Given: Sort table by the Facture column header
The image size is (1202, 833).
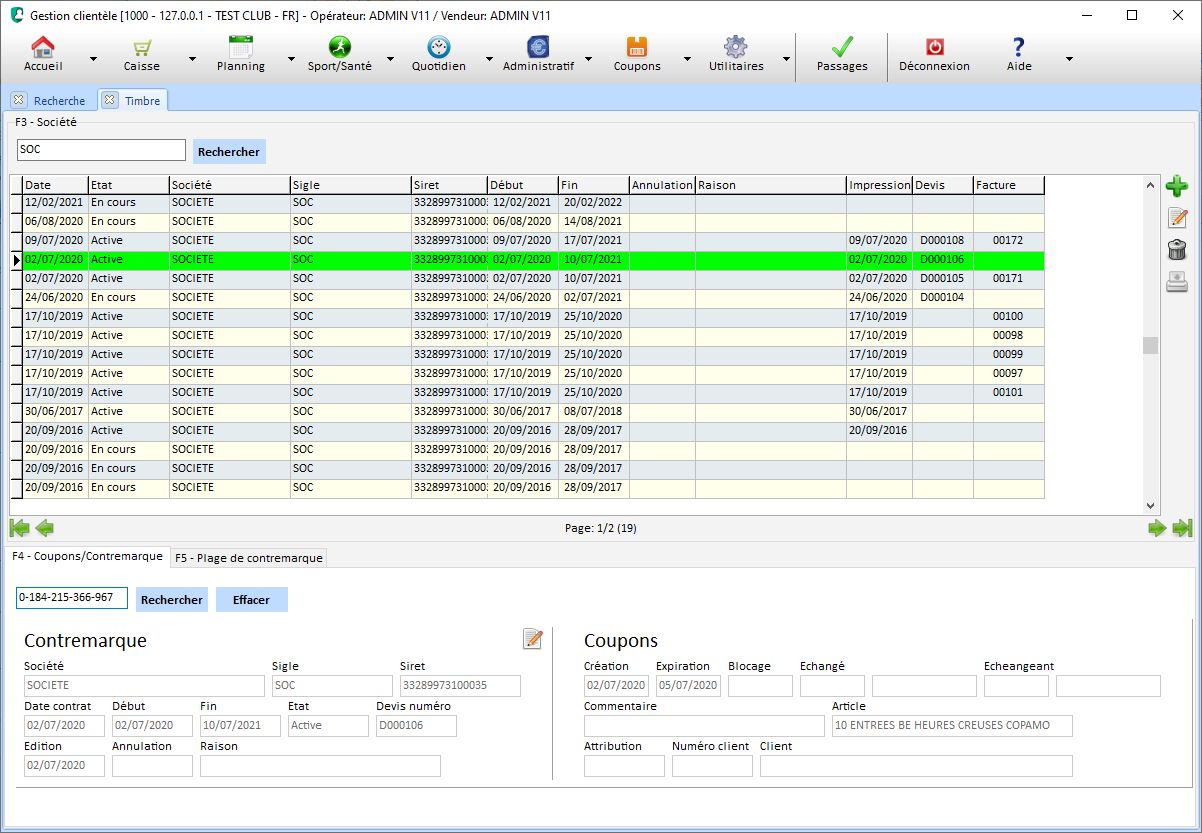Looking at the screenshot, I should (1007, 185).
